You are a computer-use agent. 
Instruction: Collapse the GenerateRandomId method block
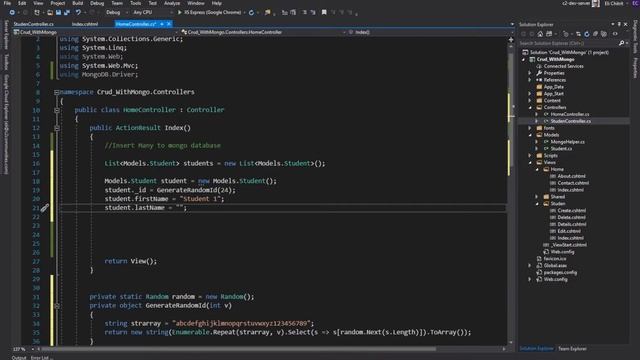tap(57, 306)
